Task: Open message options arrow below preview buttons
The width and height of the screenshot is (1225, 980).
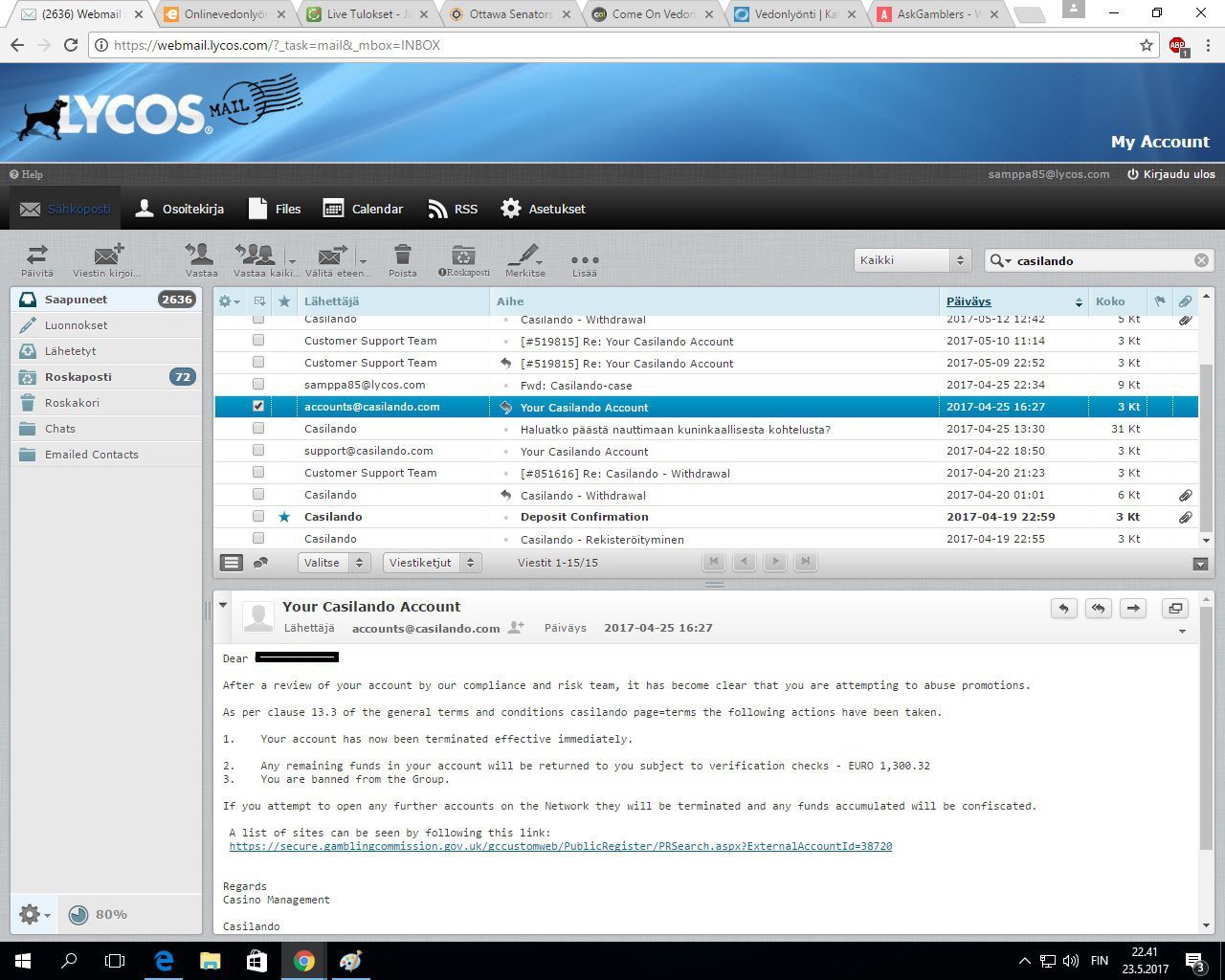Action: click(x=1182, y=632)
